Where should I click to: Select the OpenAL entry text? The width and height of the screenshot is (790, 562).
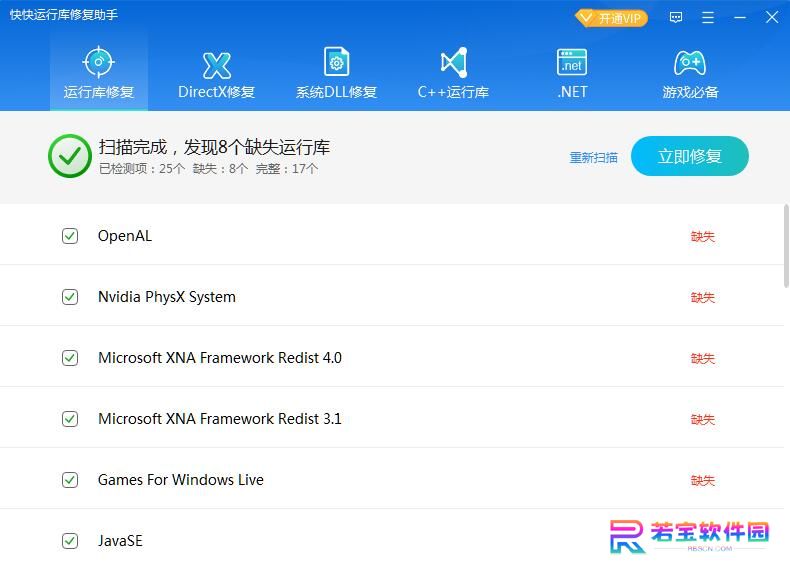[x=125, y=236]
